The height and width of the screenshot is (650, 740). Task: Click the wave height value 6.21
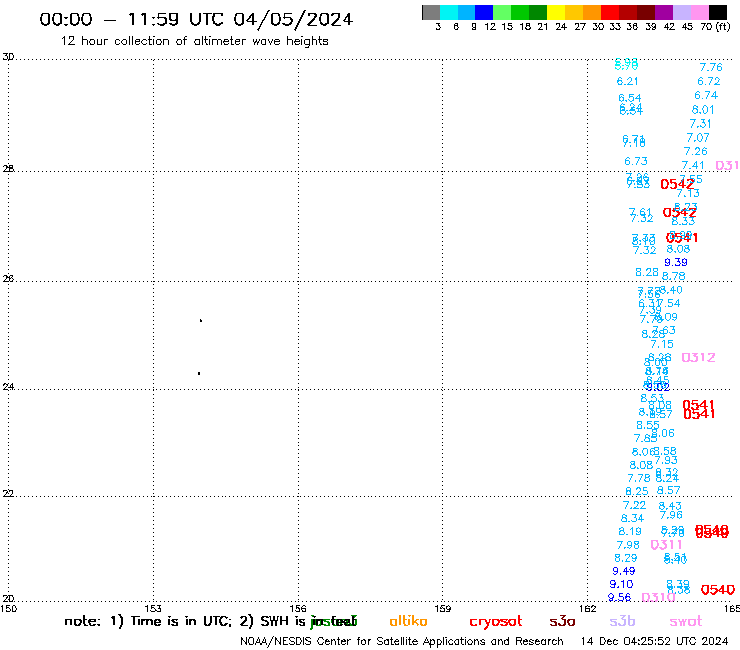627,81
